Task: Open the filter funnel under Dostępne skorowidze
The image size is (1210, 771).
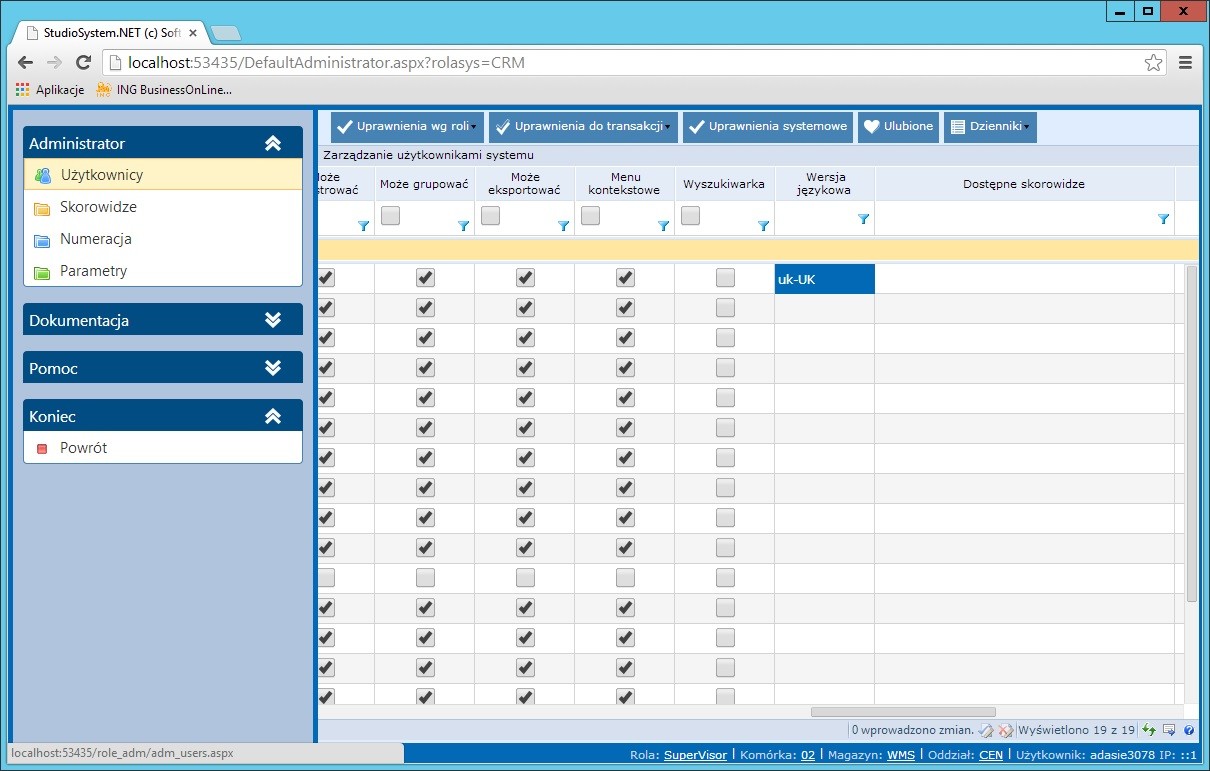Action: pos(1162,218)
